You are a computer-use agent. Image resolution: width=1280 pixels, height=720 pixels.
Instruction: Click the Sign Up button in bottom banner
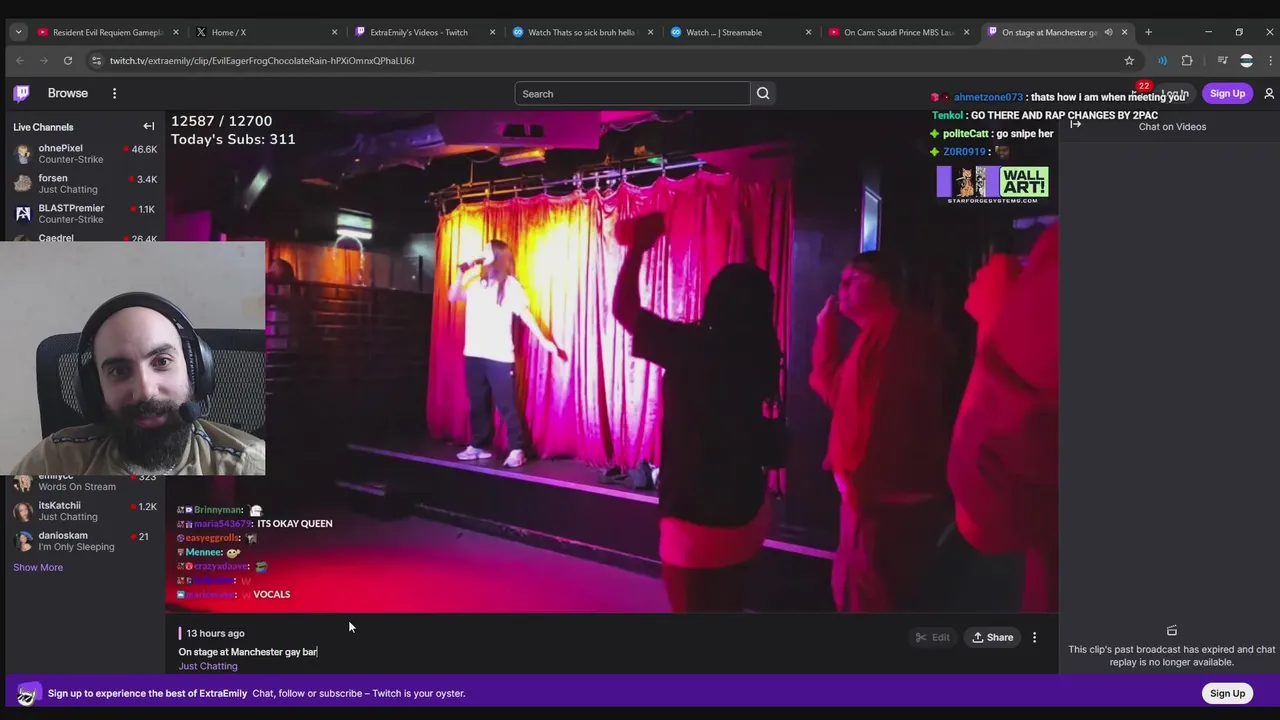1227,693
